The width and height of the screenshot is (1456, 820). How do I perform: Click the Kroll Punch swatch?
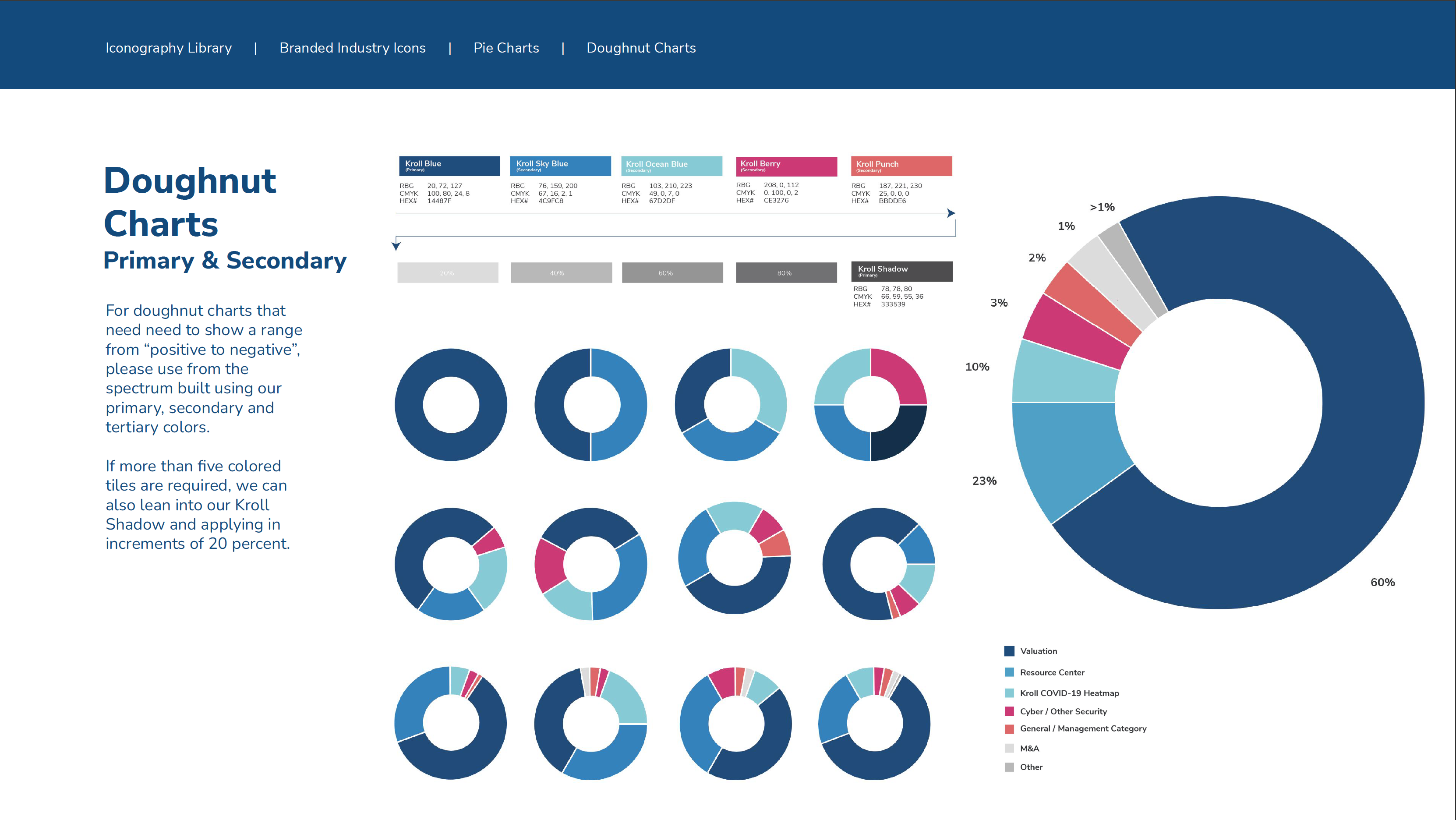tap(901, 166)
